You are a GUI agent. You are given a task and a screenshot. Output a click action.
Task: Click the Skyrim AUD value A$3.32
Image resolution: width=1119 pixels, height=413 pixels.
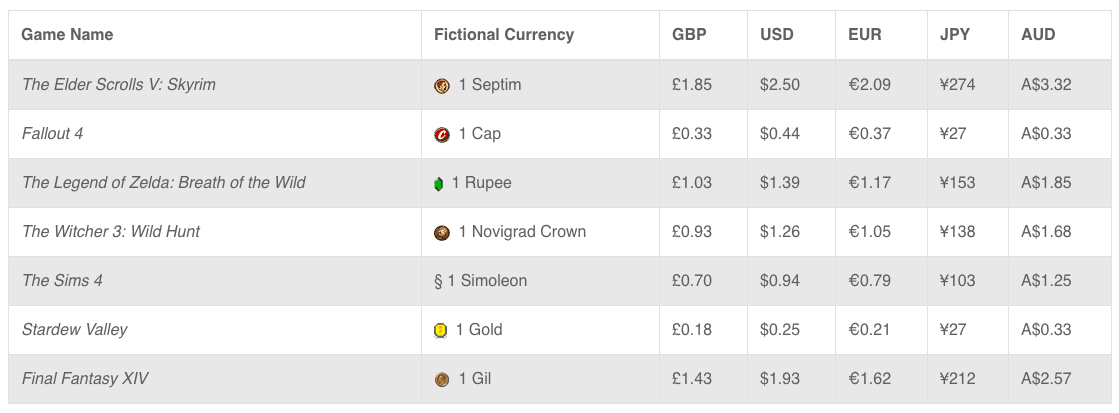[1046, 84]
